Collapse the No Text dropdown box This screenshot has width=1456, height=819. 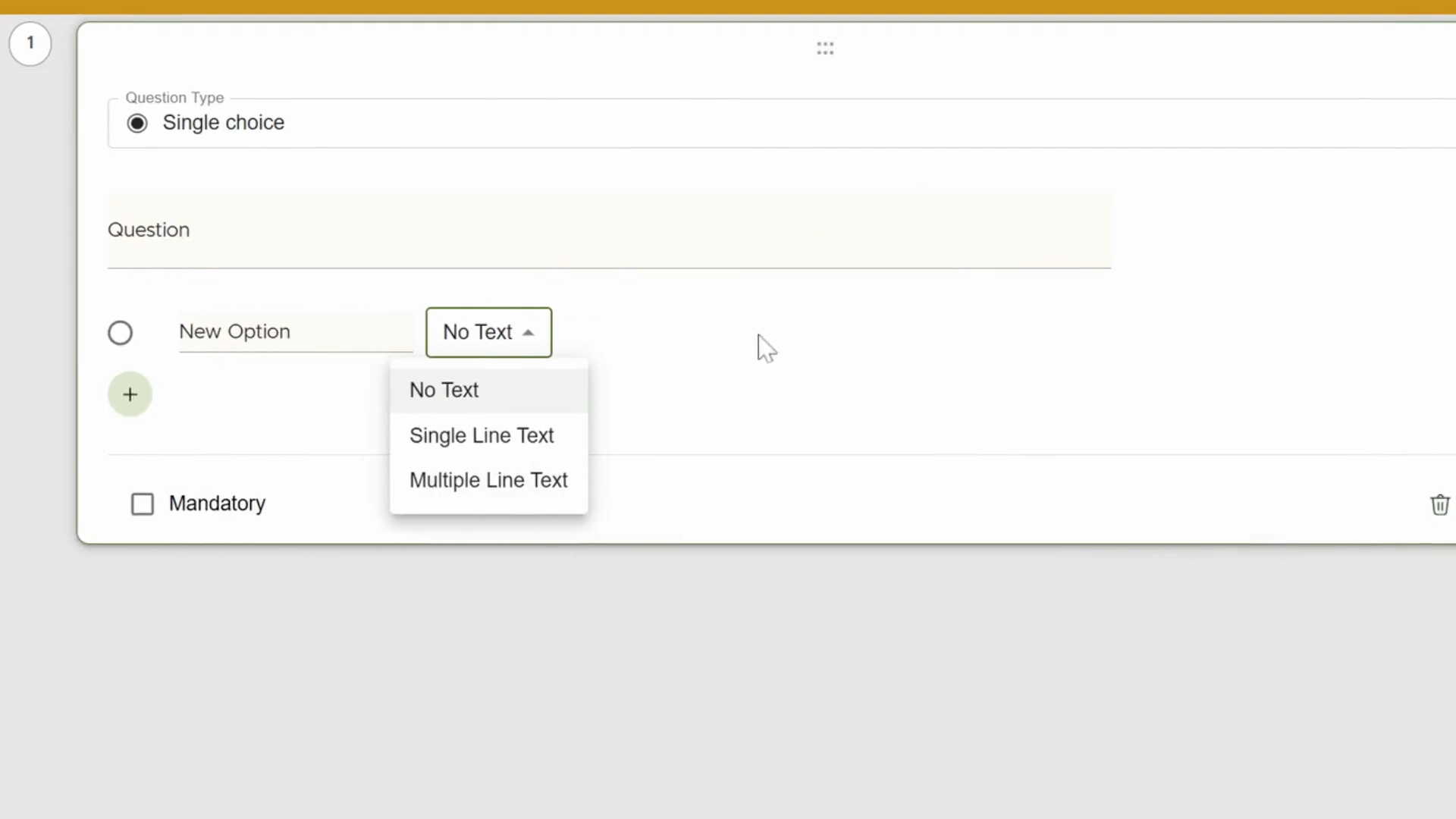[x=488, y=332]
